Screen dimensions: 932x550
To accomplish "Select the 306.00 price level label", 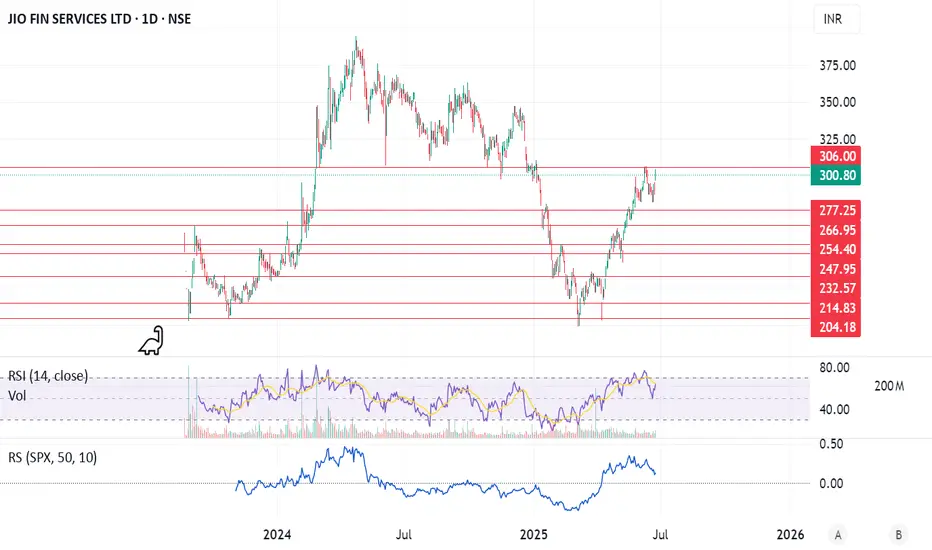I will point(836,156).
